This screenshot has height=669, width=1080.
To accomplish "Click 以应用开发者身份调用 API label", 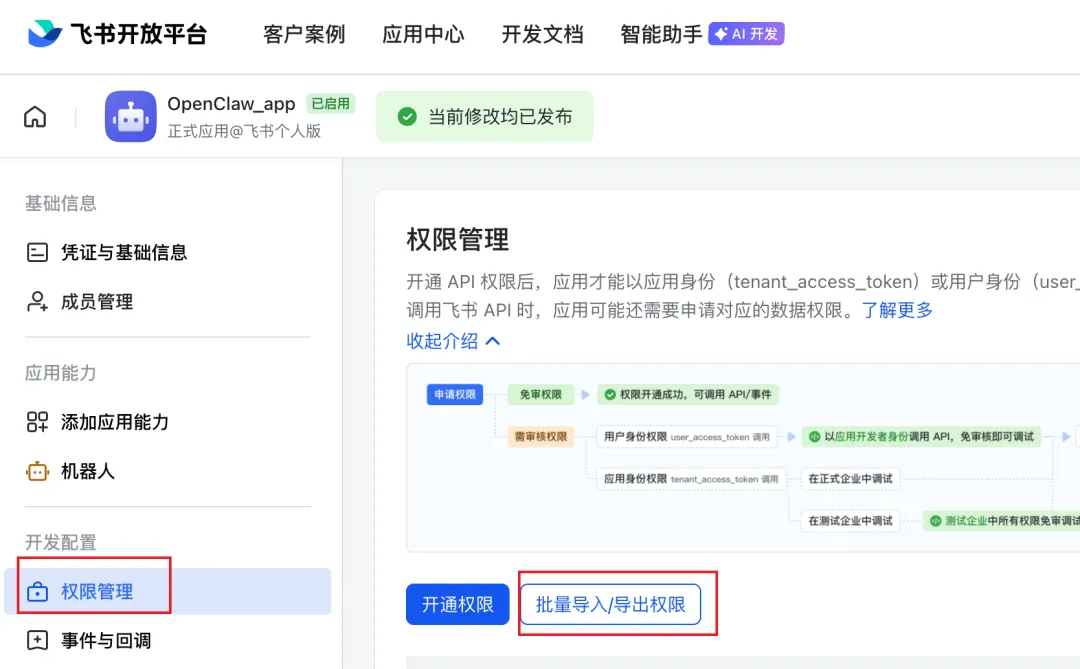I will point(922,437).
